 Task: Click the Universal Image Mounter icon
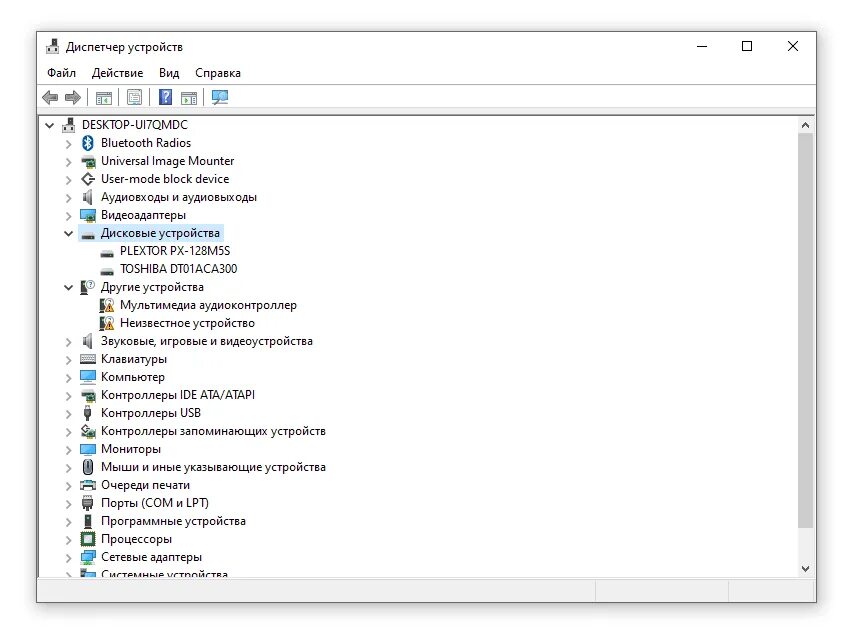(x=88, y=161)
